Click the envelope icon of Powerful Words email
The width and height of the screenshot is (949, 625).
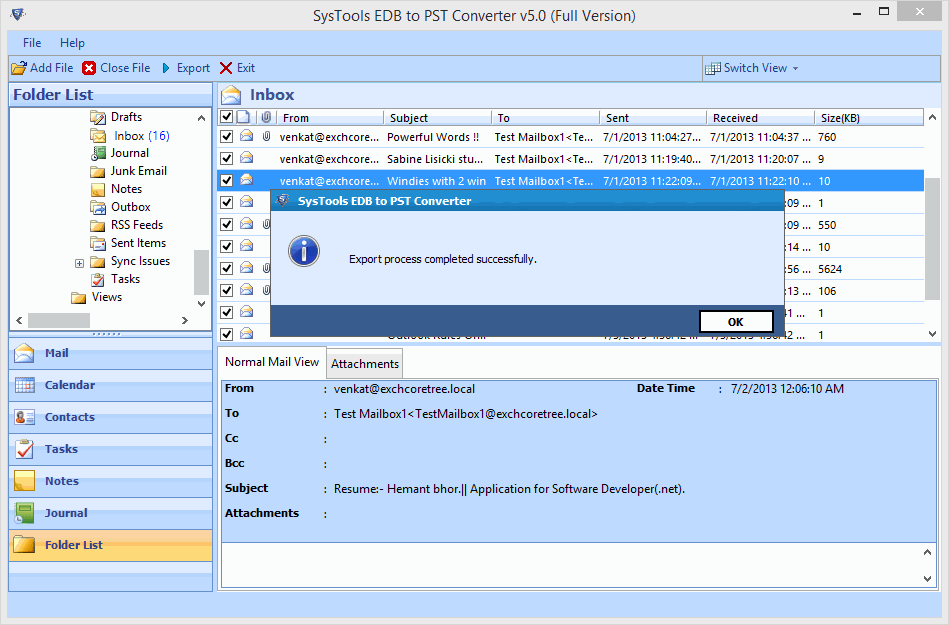click(246, 136)
